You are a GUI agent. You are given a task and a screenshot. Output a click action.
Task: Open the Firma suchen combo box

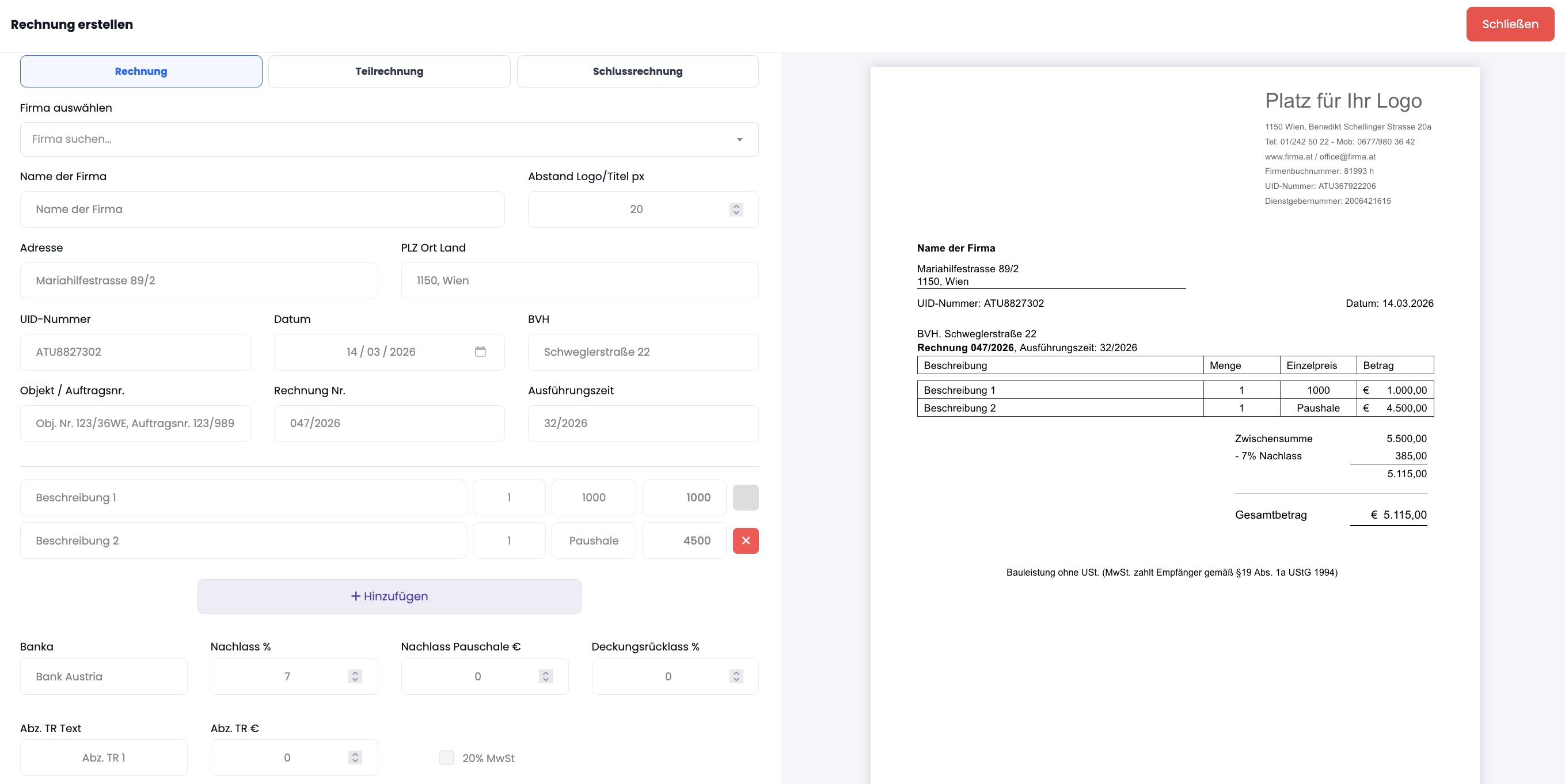[x=389, y=140]
